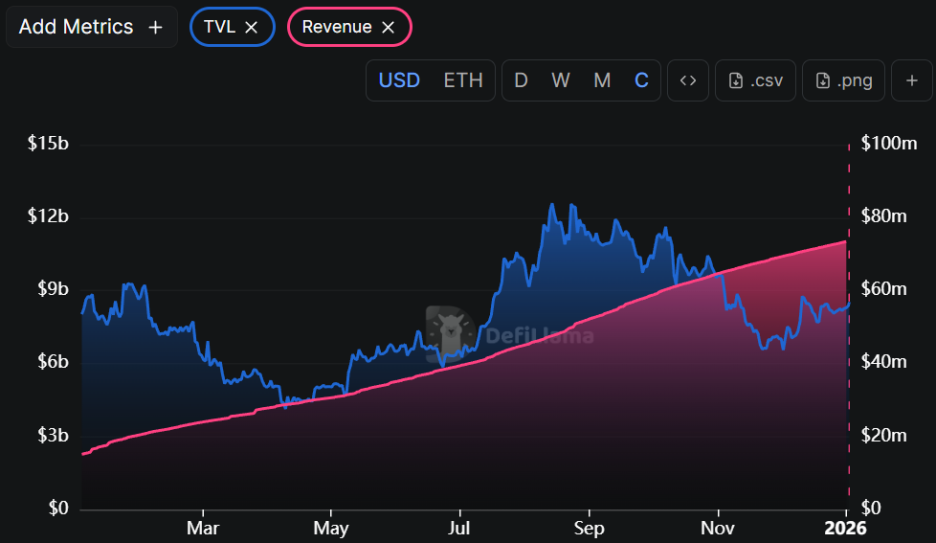The width and height of the screenshot is (936, 543).
Task: Download chart data as .csv
Action: click(x=756, y=81)
